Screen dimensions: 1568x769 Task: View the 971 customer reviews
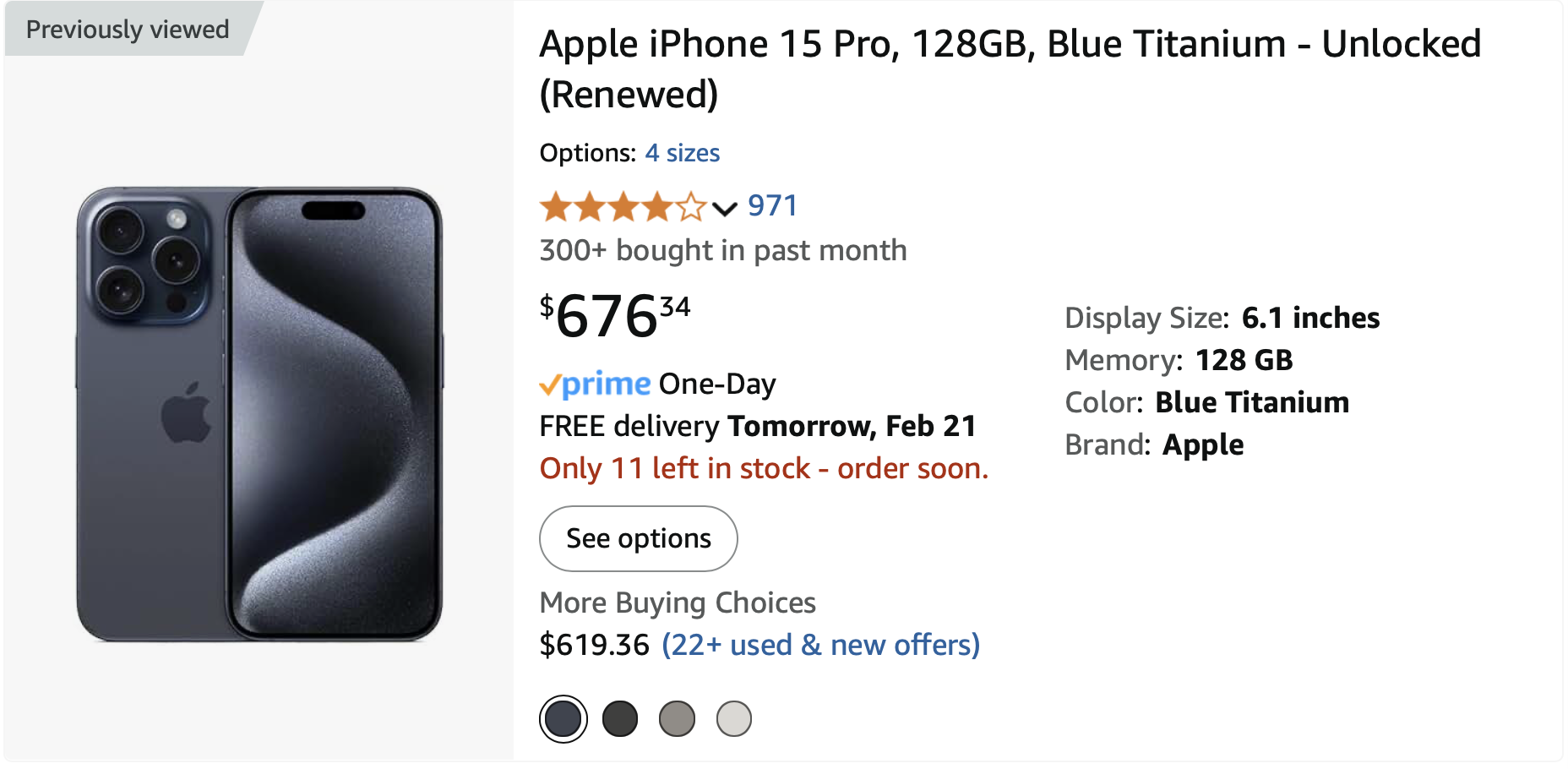pos(772,206)
